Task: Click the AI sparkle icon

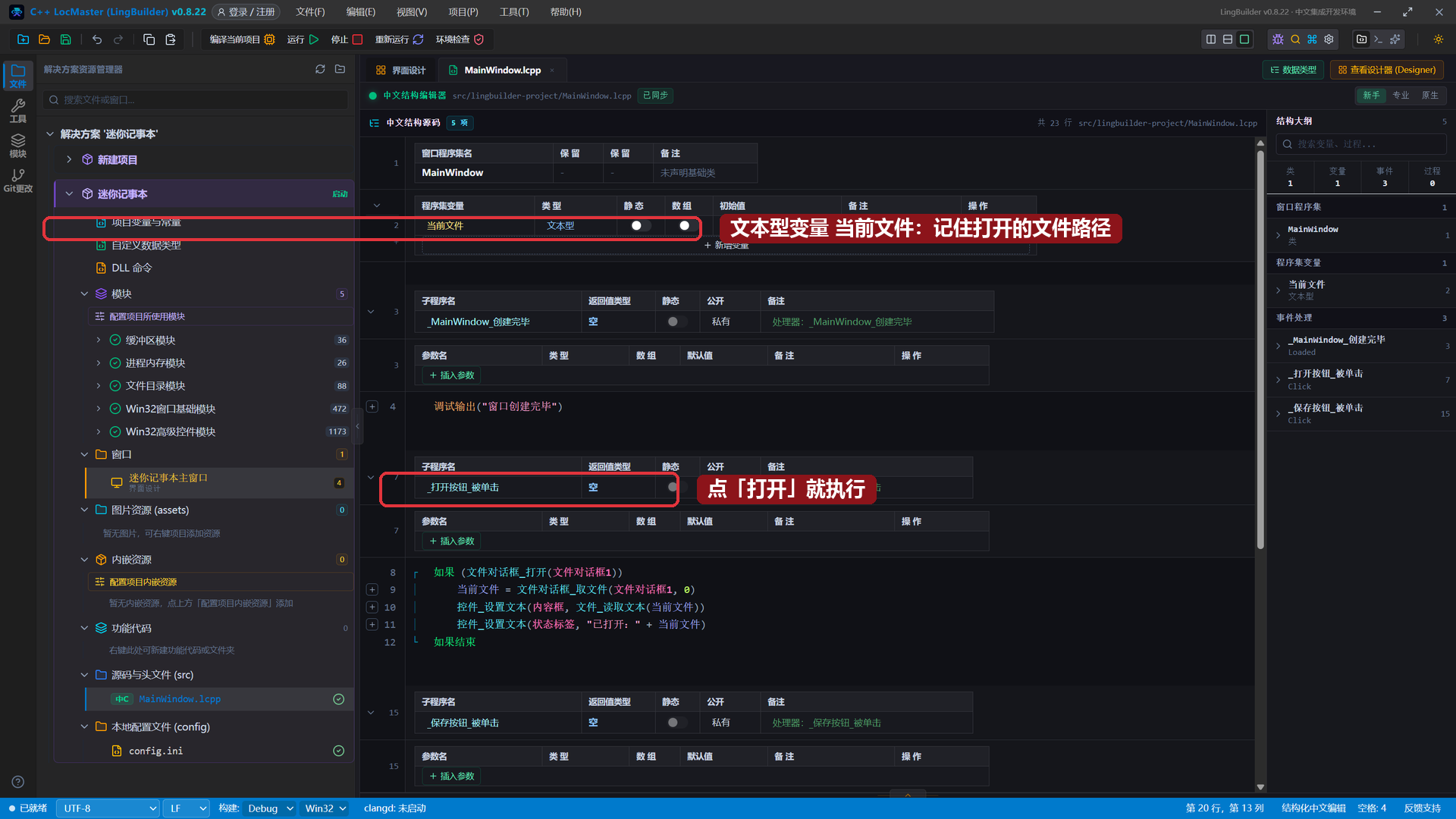Action: (1395, 39)
